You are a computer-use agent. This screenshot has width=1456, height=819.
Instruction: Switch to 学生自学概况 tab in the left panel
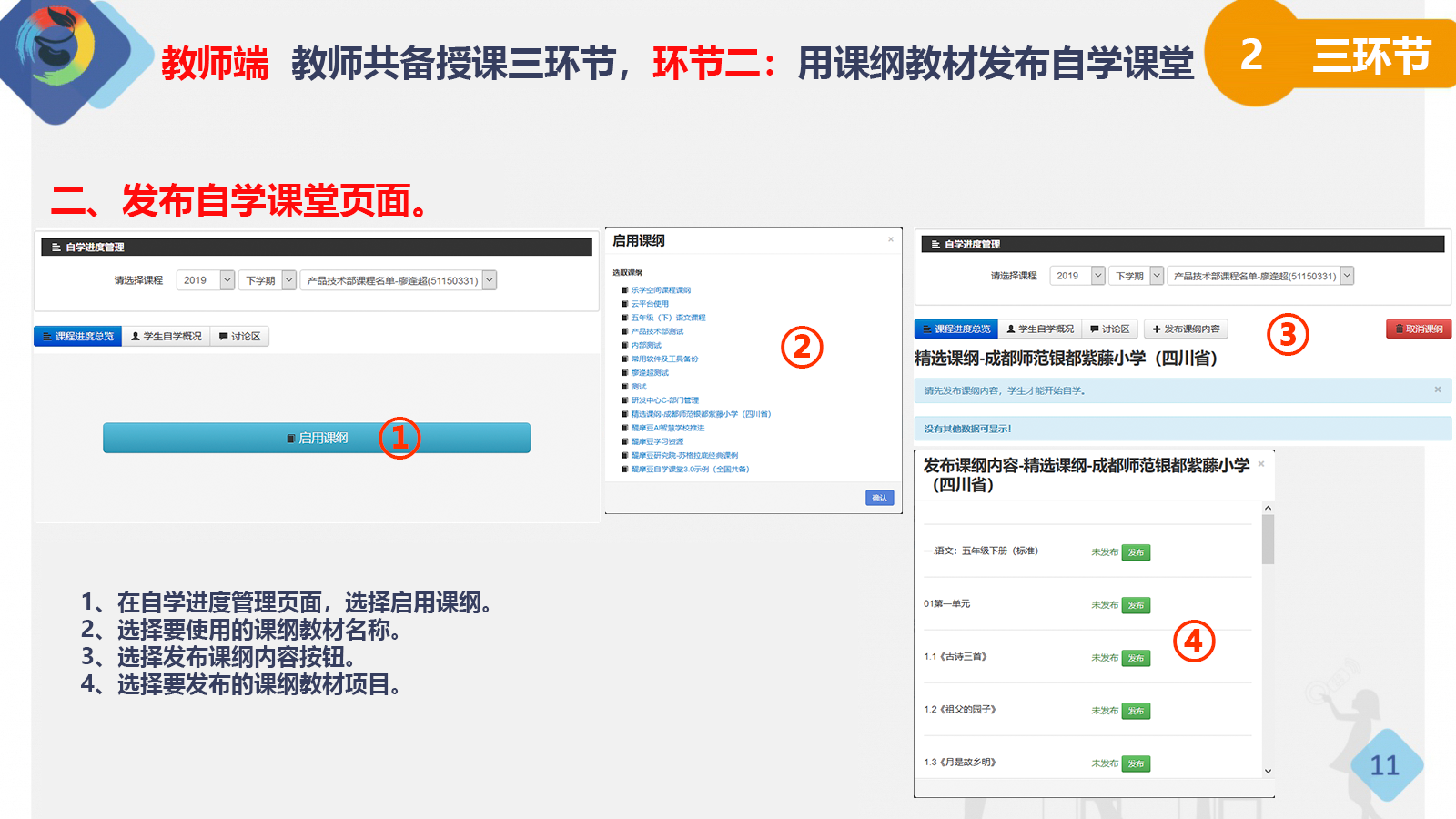pos(167,337)
